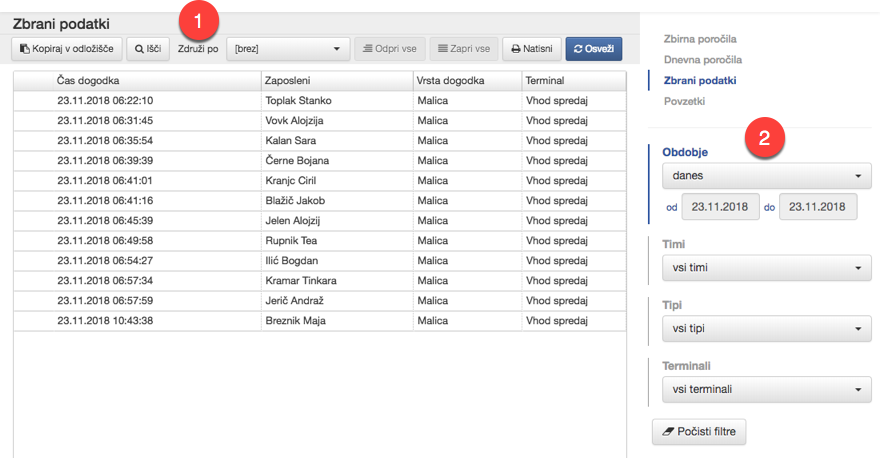
Task: Click the od date field 23.11.2018
Action: click(720, 207)
